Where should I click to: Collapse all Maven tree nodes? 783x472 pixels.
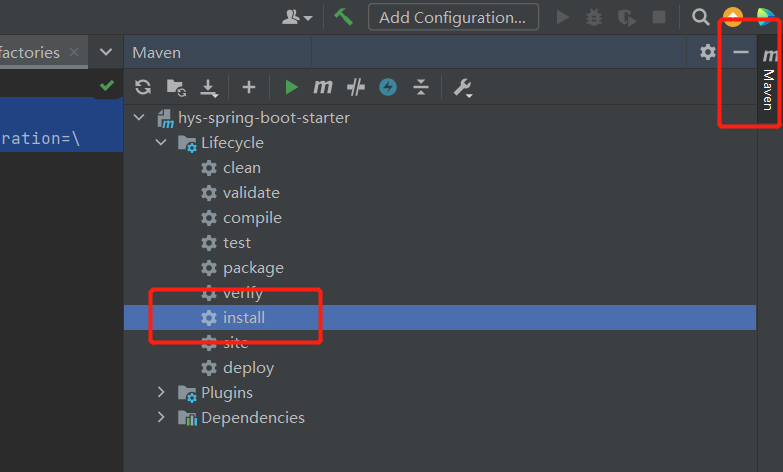coord(421,87)
